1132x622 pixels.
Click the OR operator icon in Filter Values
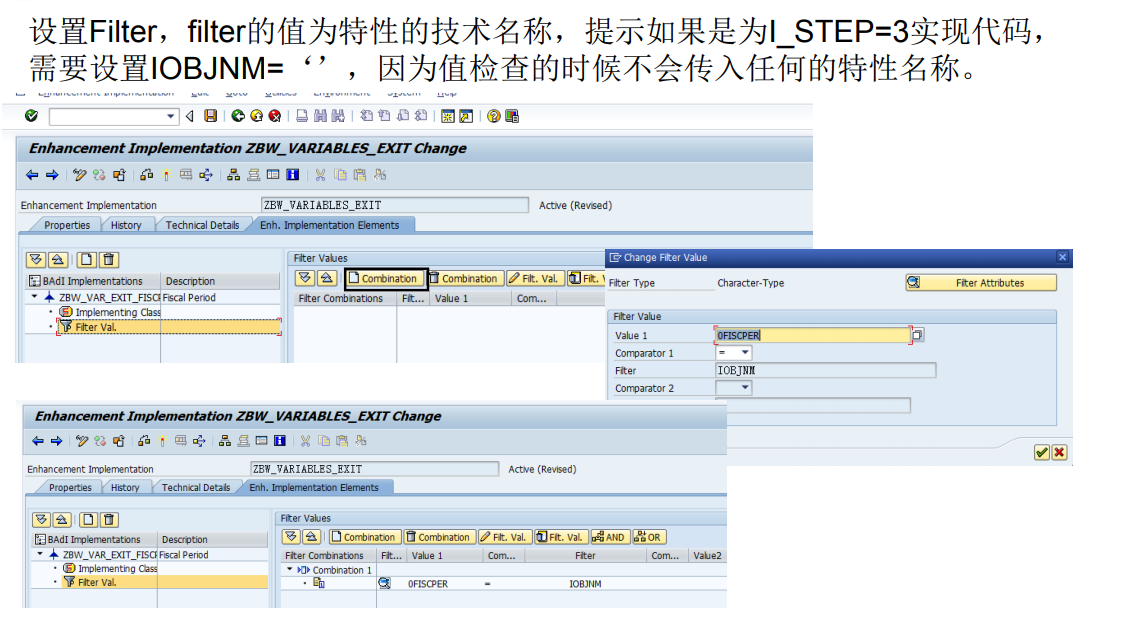pos(647,536)
